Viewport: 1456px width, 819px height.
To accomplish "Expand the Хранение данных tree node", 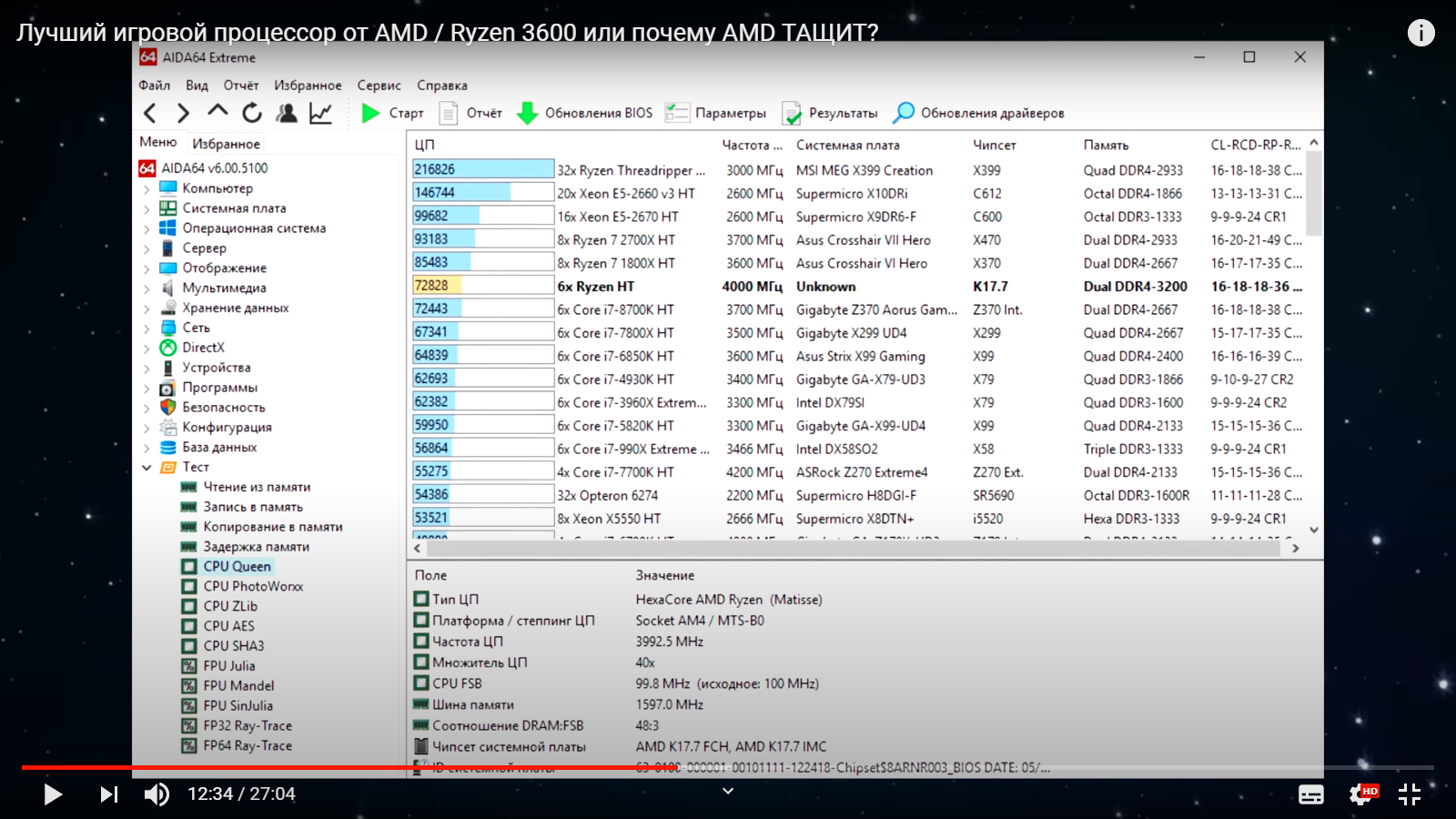I will (x=147, y=308).
